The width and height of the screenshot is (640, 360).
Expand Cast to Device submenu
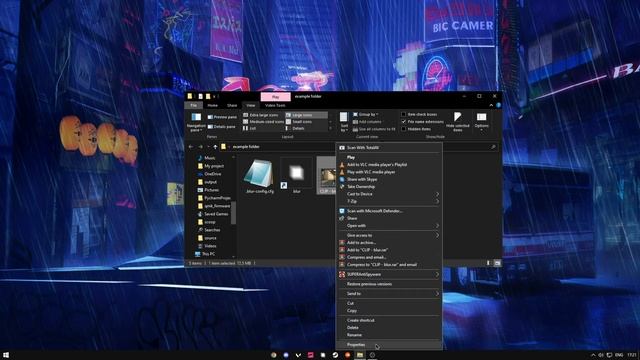pyautogui.click(x=389, y=194)
